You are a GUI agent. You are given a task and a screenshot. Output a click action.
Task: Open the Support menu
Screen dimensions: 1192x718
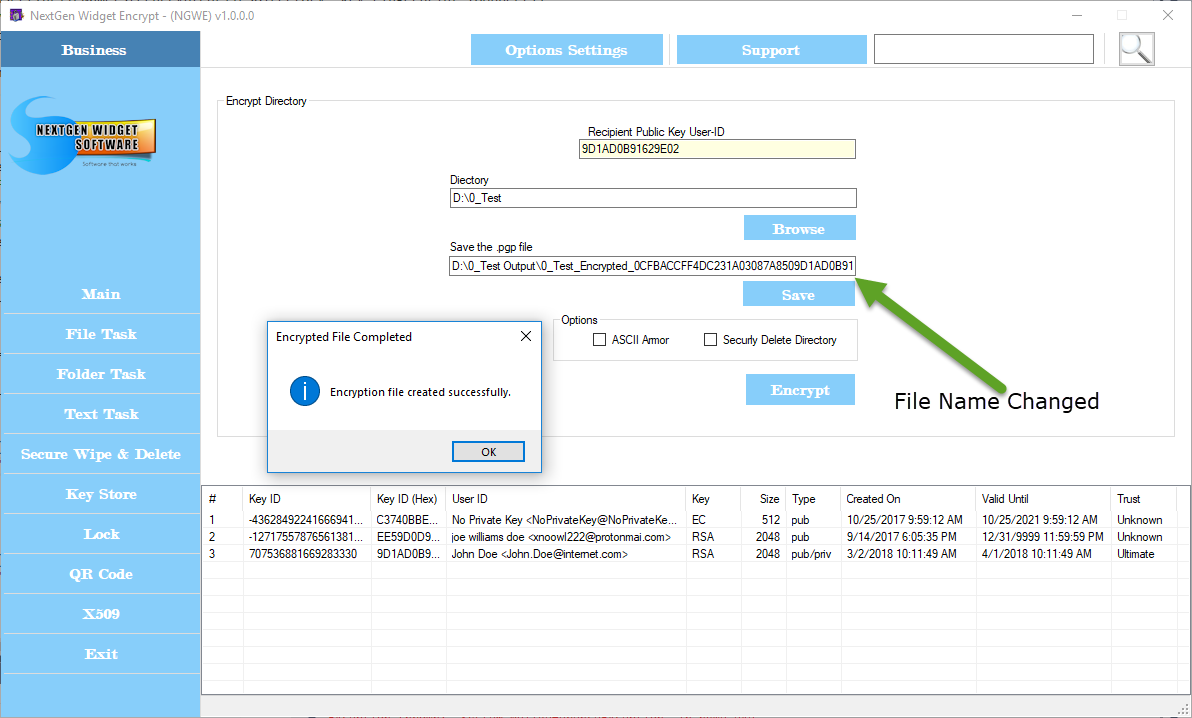point(771,50)
